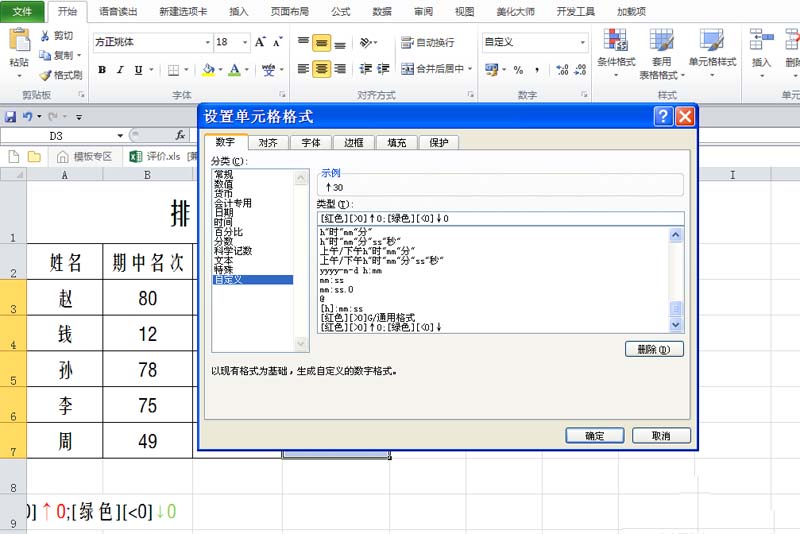The height and width of the screenshot is (534, 800).
Task: Increase font size with large A icon
Action: pos(260,42)
